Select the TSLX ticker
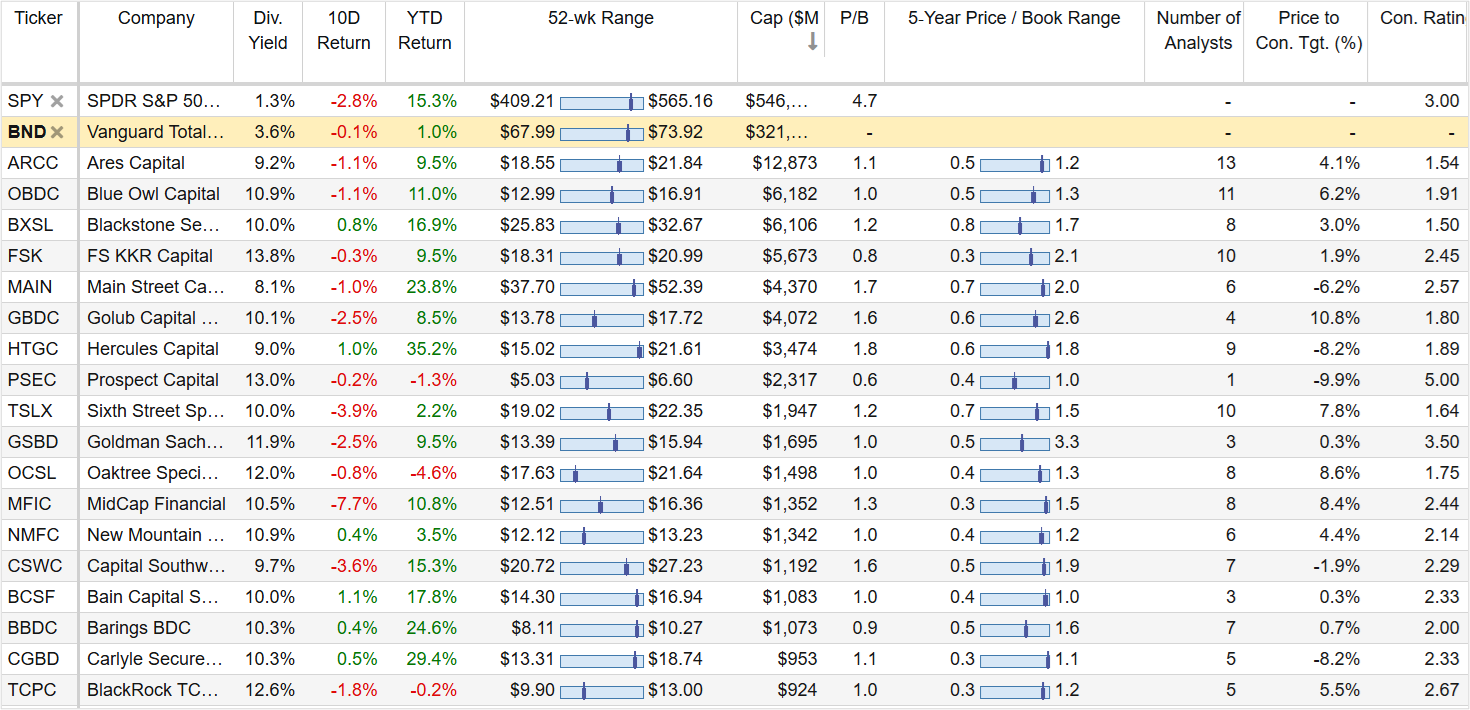Screen dimensions: 1470x710 pos(30,411)
